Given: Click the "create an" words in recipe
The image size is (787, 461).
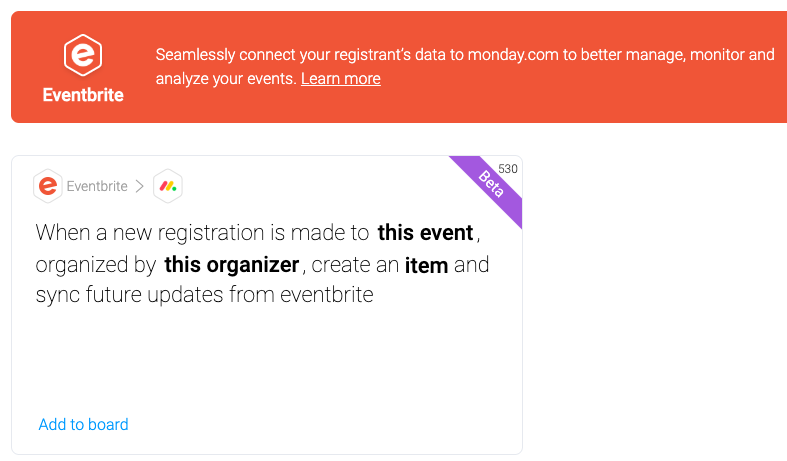Looking at the screenshot, I should (x=355, y=265).
